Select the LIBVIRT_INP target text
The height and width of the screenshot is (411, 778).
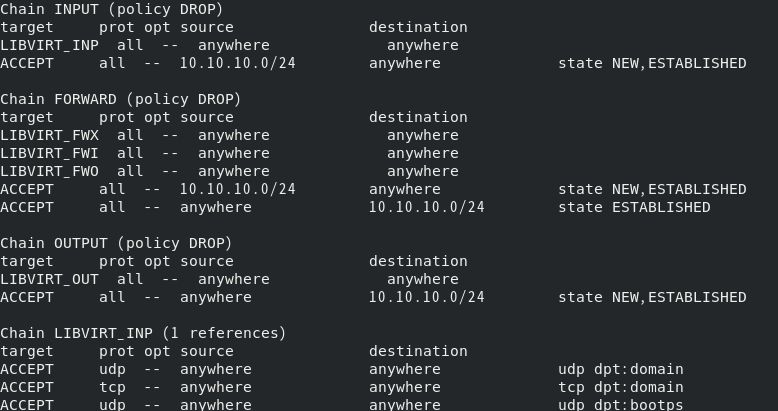tap(49, 45)
